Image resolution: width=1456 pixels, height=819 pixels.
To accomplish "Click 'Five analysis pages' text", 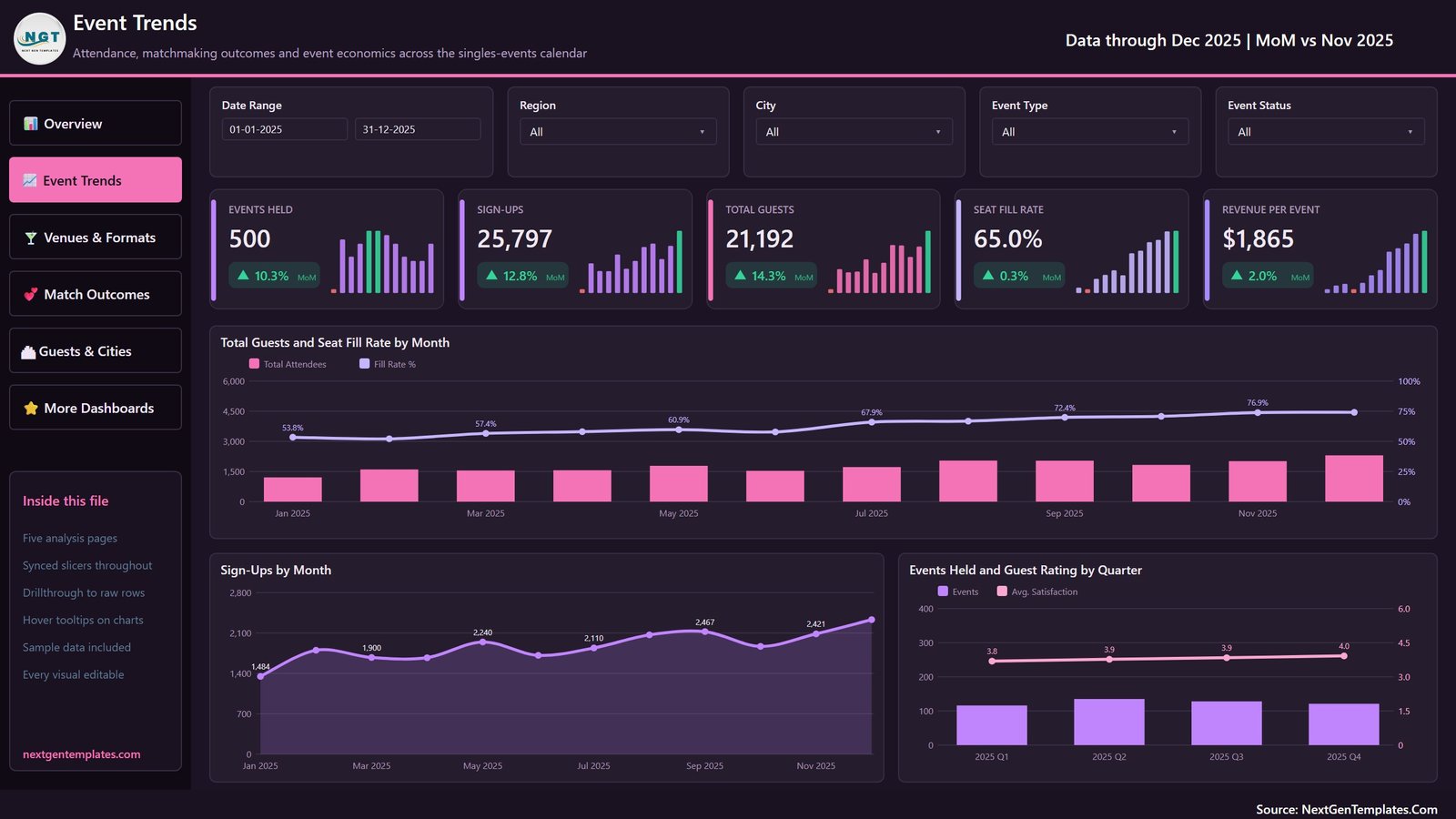I will coord(70,538).
